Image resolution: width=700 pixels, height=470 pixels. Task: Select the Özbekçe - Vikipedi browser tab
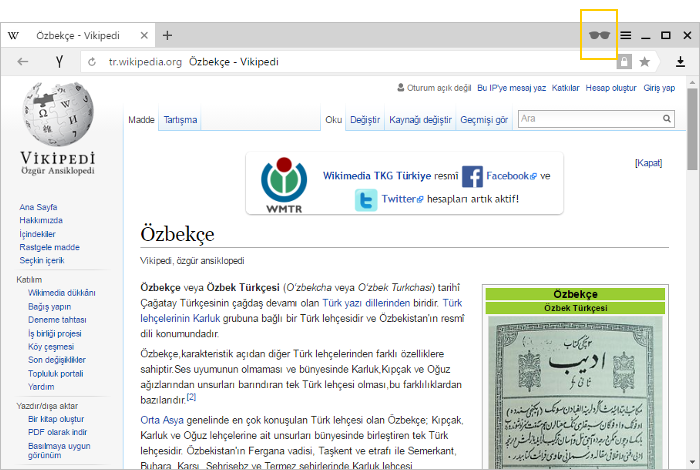(78, 35)
